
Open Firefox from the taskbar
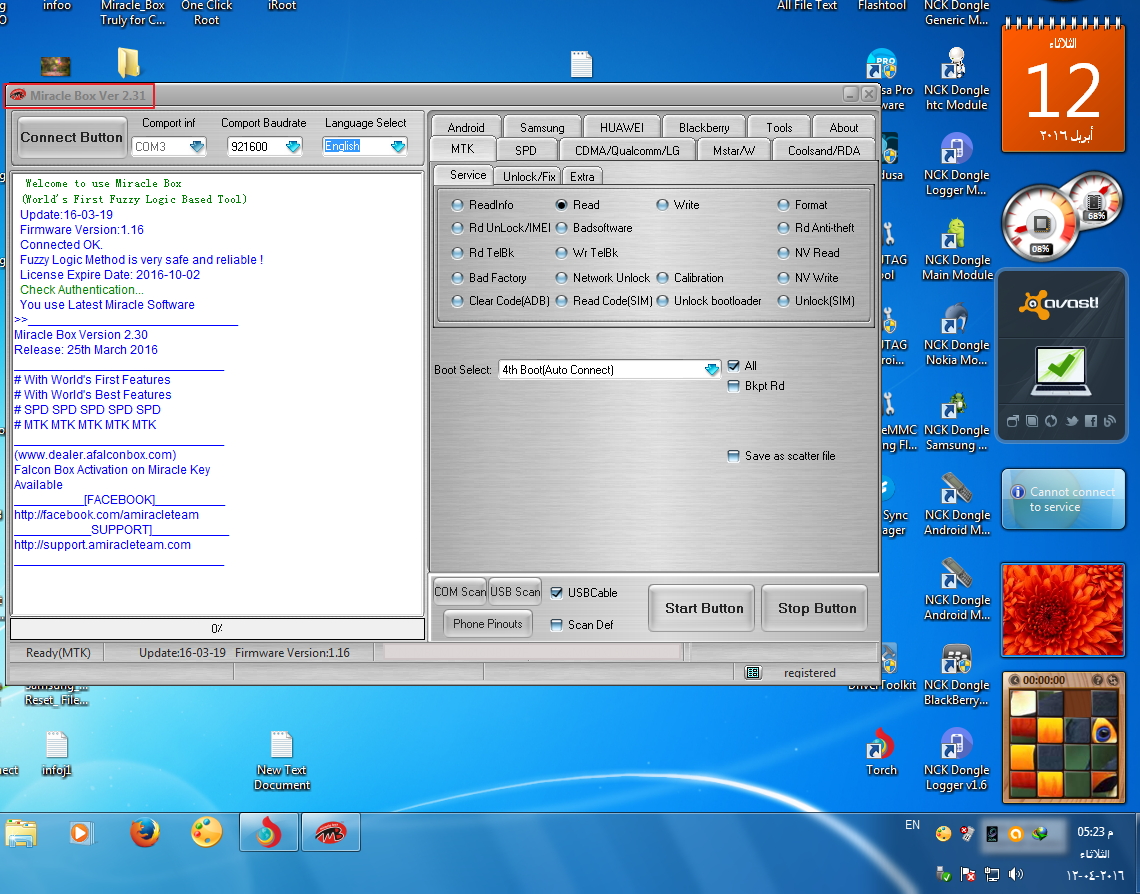[145, 833]
